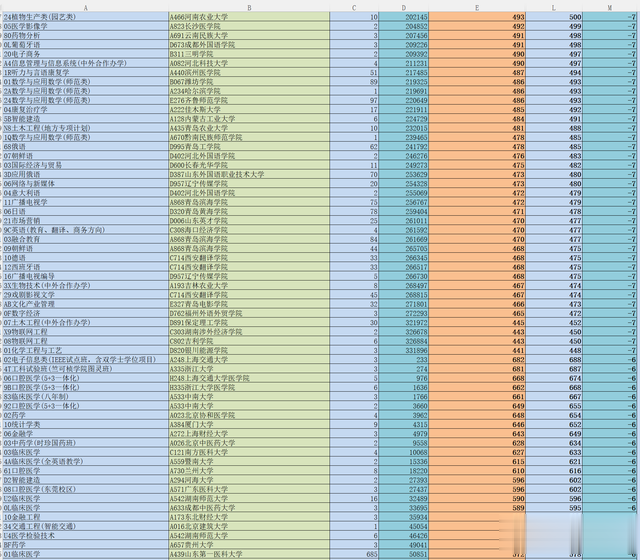The image size is (640, 560).
Task: Click cell 'C802吉利学院'
Action: tap(249, 341)
